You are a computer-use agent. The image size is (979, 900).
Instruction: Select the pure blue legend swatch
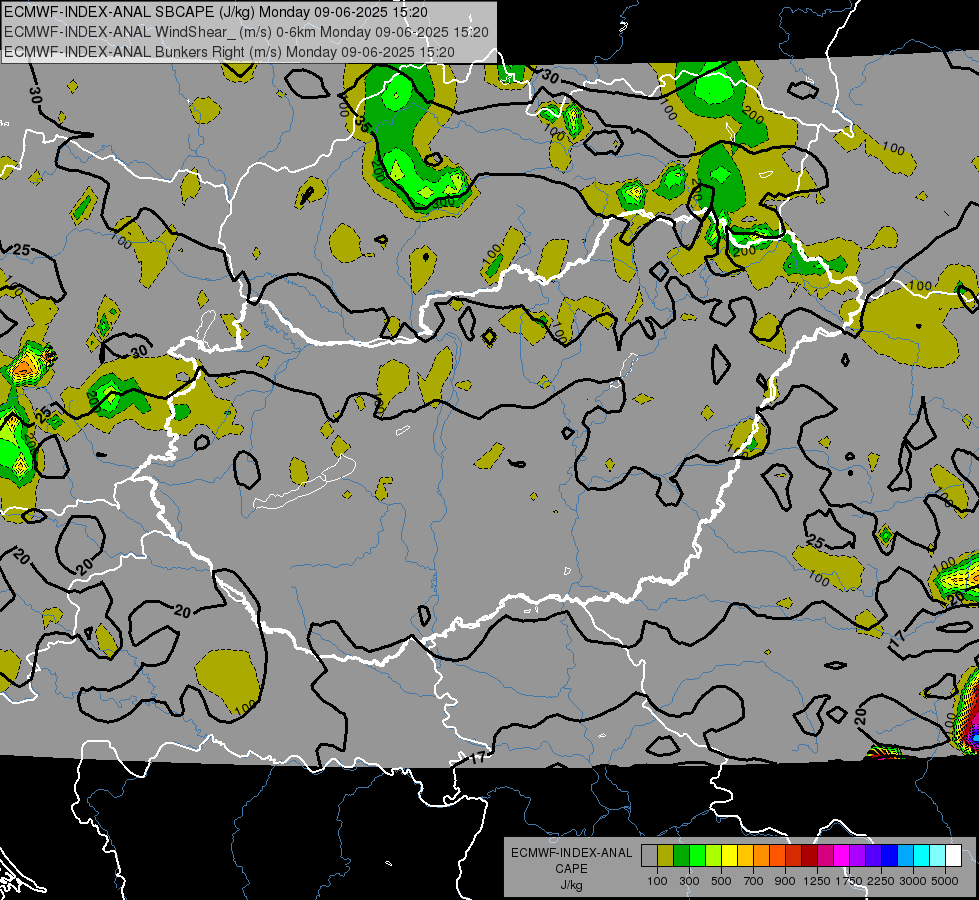click(x=890, y=856)
